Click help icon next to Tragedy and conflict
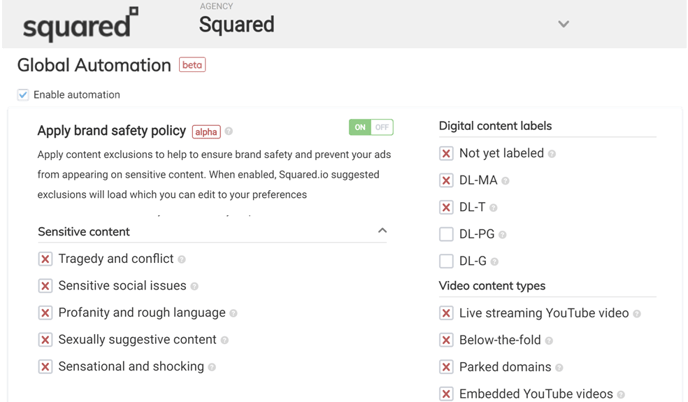The height and width of the screenshot is (402, 688). click(x=182, y=259)
